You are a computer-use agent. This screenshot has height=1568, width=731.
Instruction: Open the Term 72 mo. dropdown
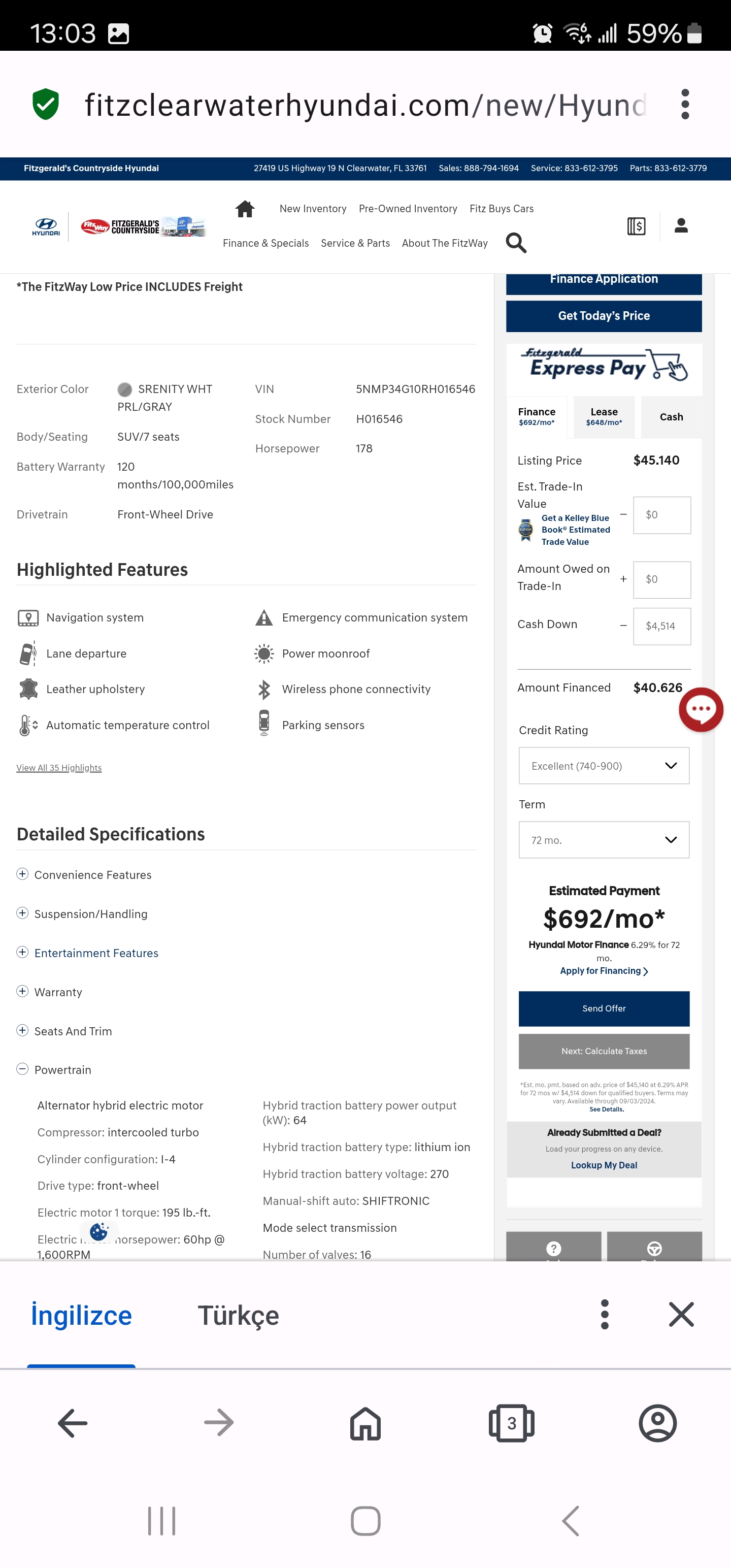coord(604,840)
